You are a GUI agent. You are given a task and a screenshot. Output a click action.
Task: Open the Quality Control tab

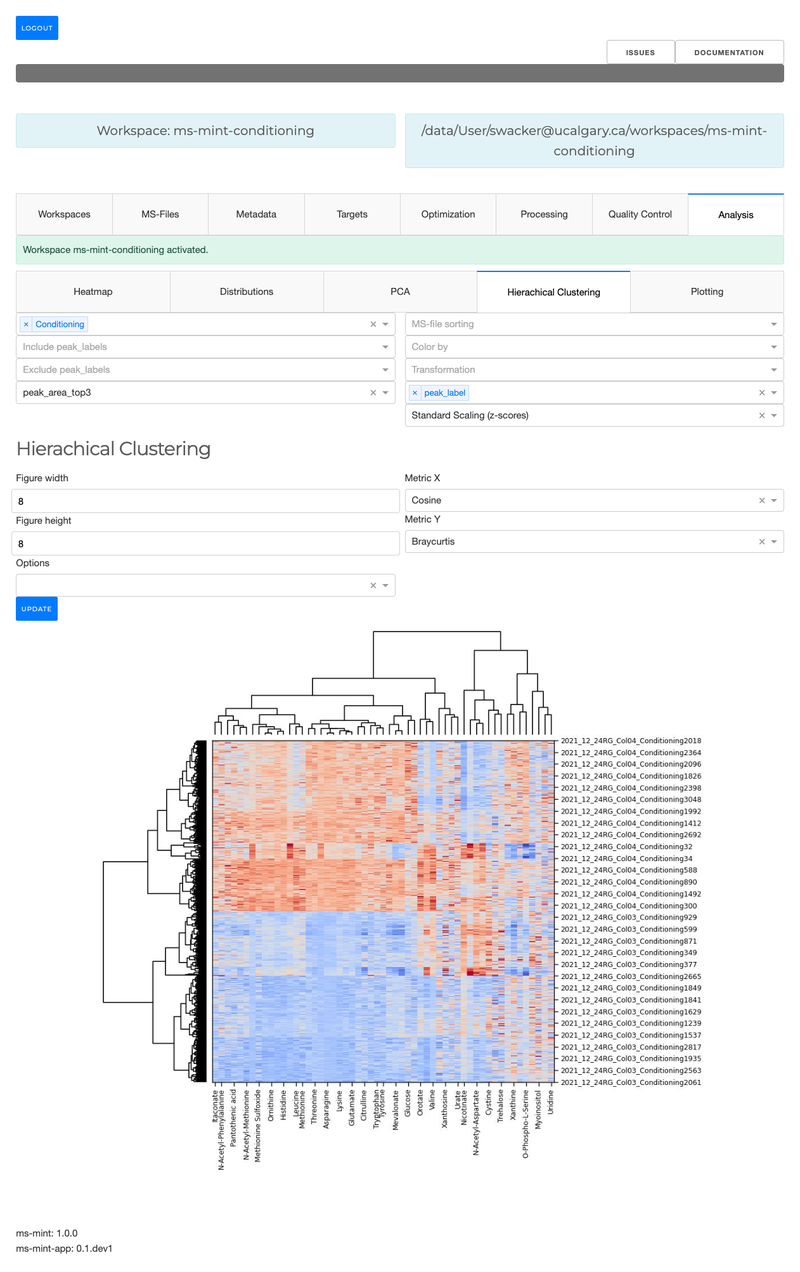pyautogui.click(x=639, y=214)
